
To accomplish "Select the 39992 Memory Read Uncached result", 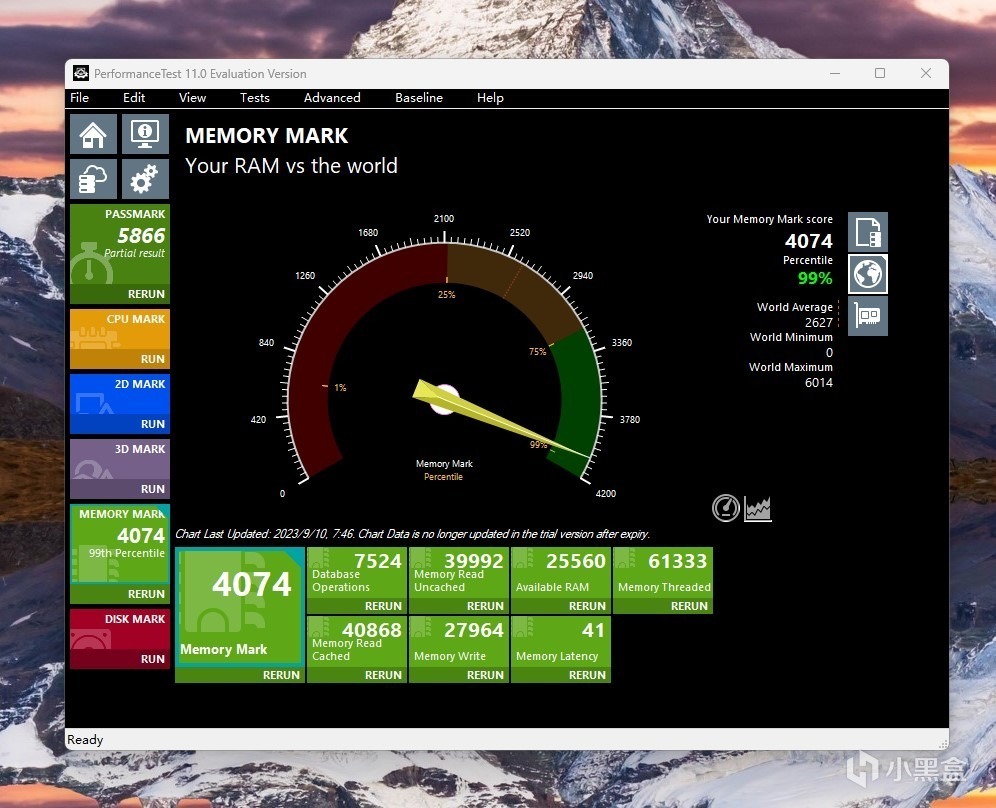I will click(x=459, y=573).
